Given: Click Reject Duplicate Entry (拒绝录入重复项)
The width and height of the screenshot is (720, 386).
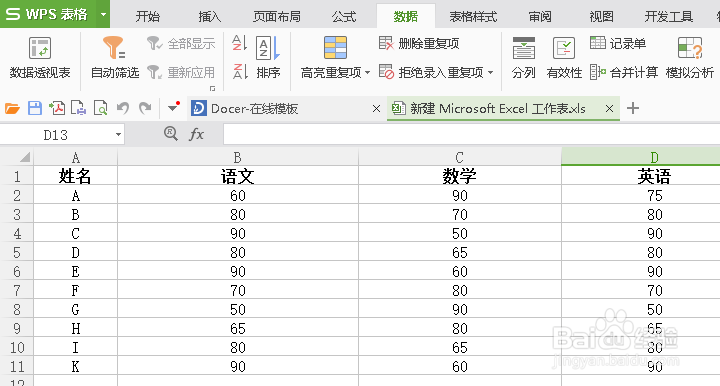Looking at the screenshot, I should pos(431,72).
